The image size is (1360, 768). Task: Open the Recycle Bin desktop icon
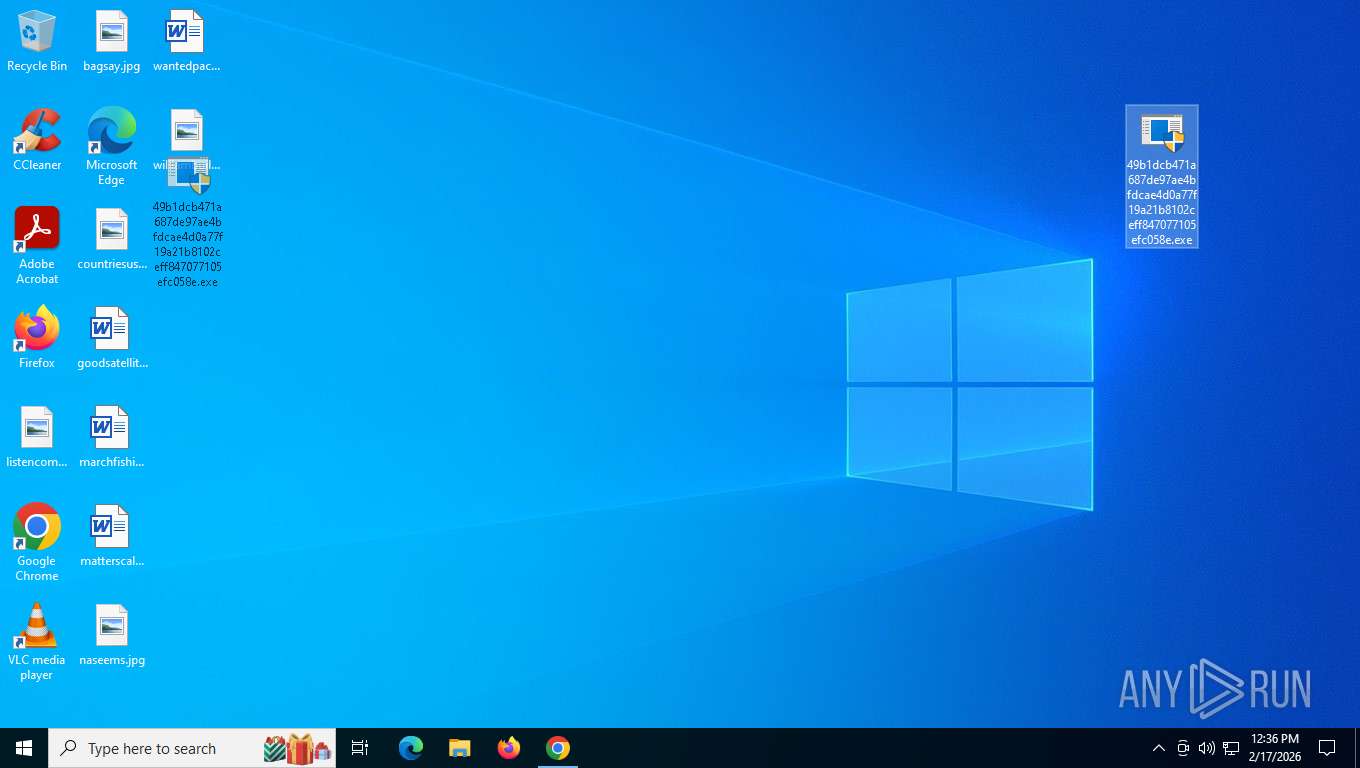(37, 41)
